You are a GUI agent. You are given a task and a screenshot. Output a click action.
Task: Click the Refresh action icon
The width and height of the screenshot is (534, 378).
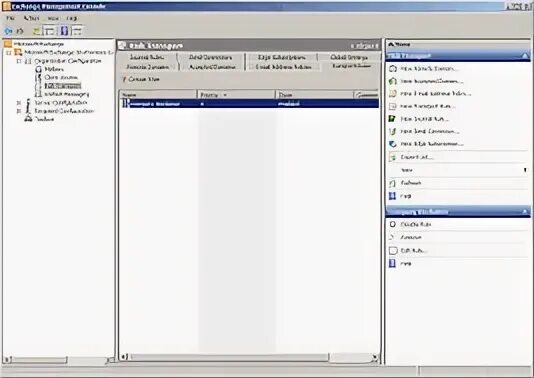(x=393, y=183)
